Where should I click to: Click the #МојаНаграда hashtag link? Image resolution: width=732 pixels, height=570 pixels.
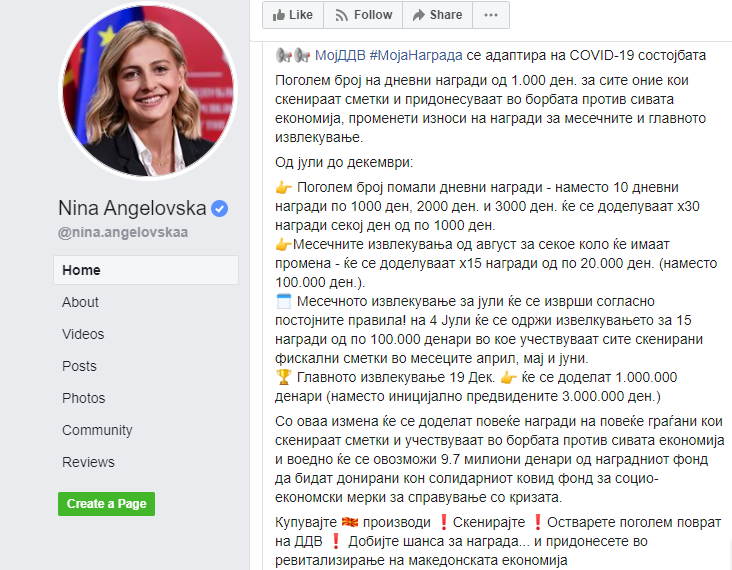pyautogui.click(x=415, y=55)
